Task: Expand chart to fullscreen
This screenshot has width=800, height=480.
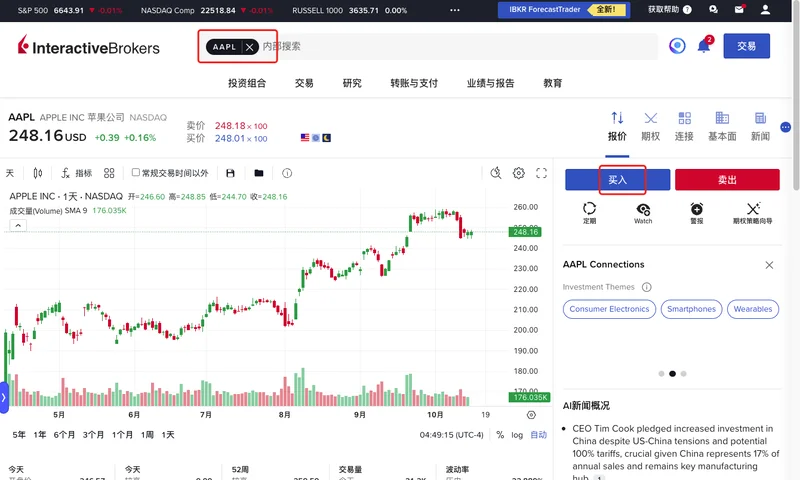Action: coord(542,173)
